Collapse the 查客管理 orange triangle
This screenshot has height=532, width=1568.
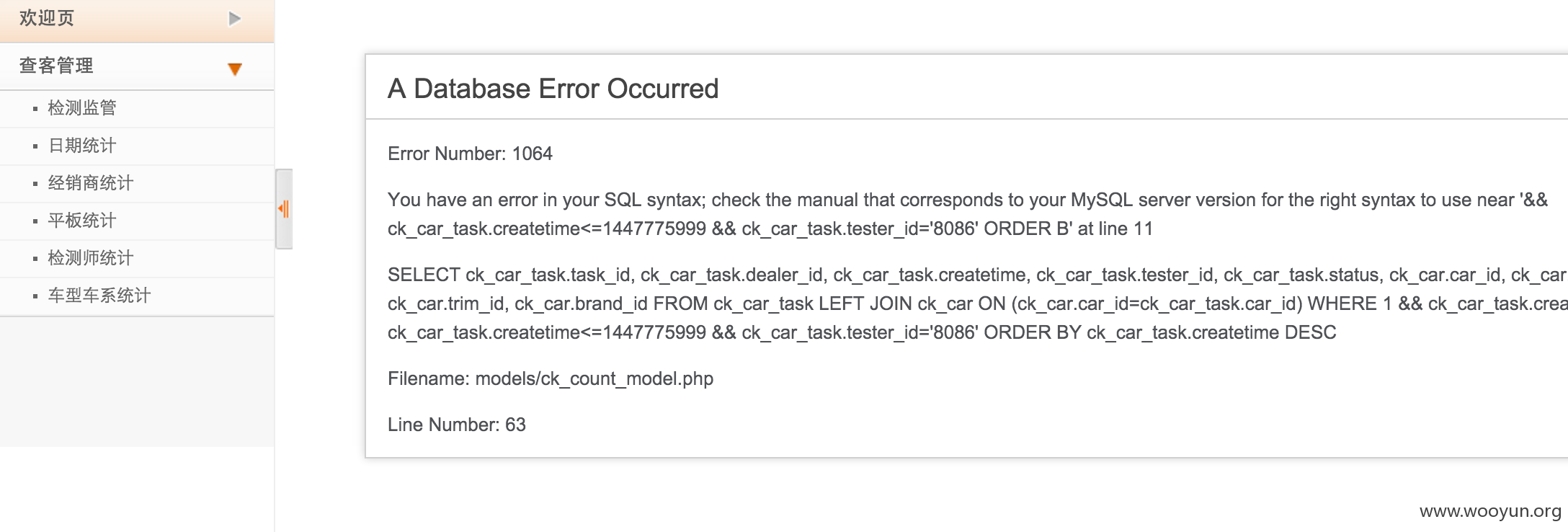pos(234,69)
